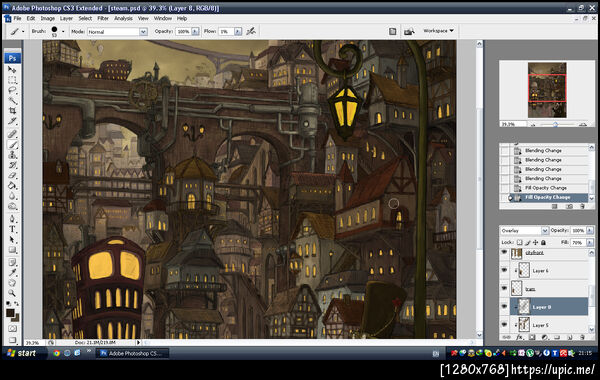Select the Lasso tool
This screenshot has width=600, height=380.
[x=12, y=90]
